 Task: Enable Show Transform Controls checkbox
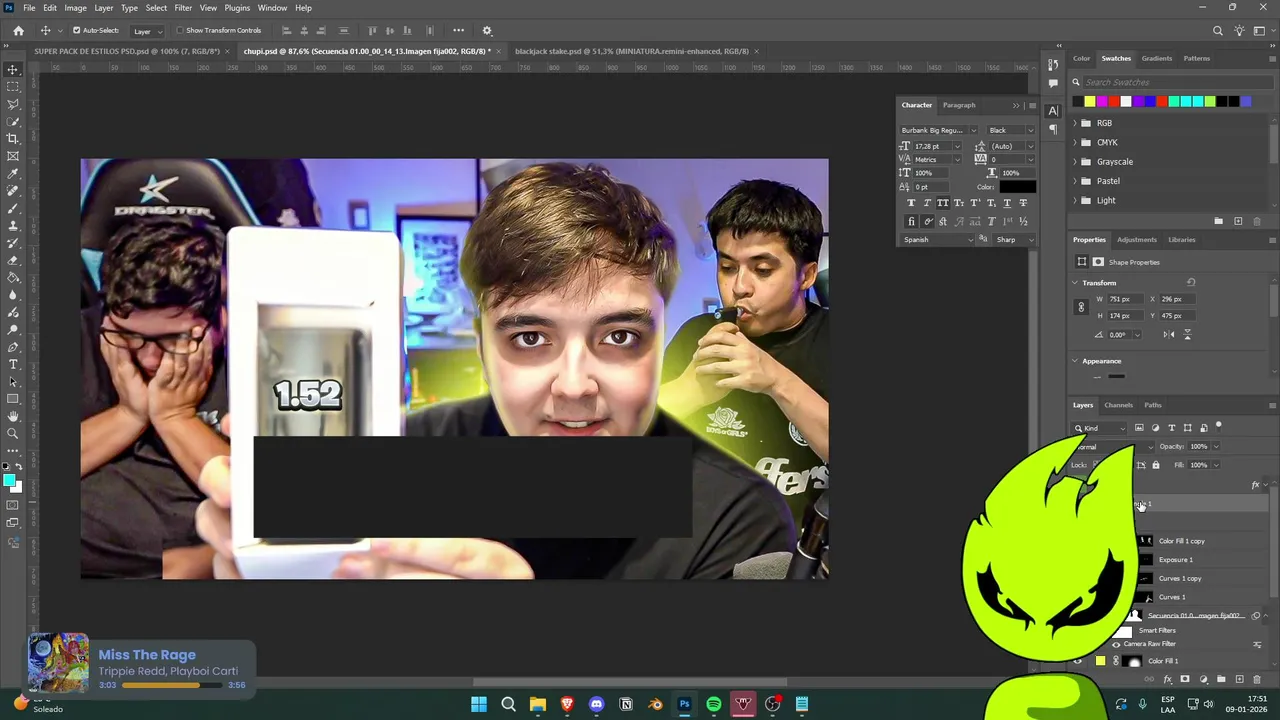click(x=179, y=31)
